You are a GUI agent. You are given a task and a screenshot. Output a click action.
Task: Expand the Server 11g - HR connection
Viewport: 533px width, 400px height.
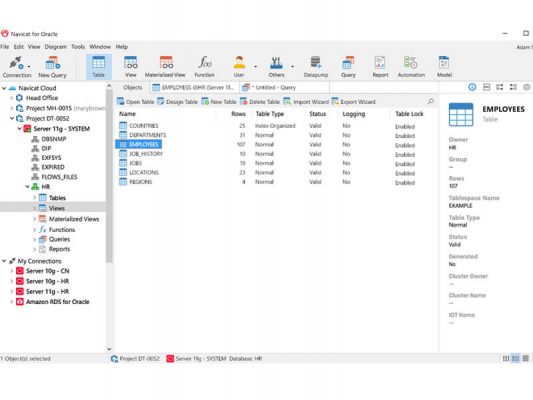pyautogui.click(x=12, y=292)
